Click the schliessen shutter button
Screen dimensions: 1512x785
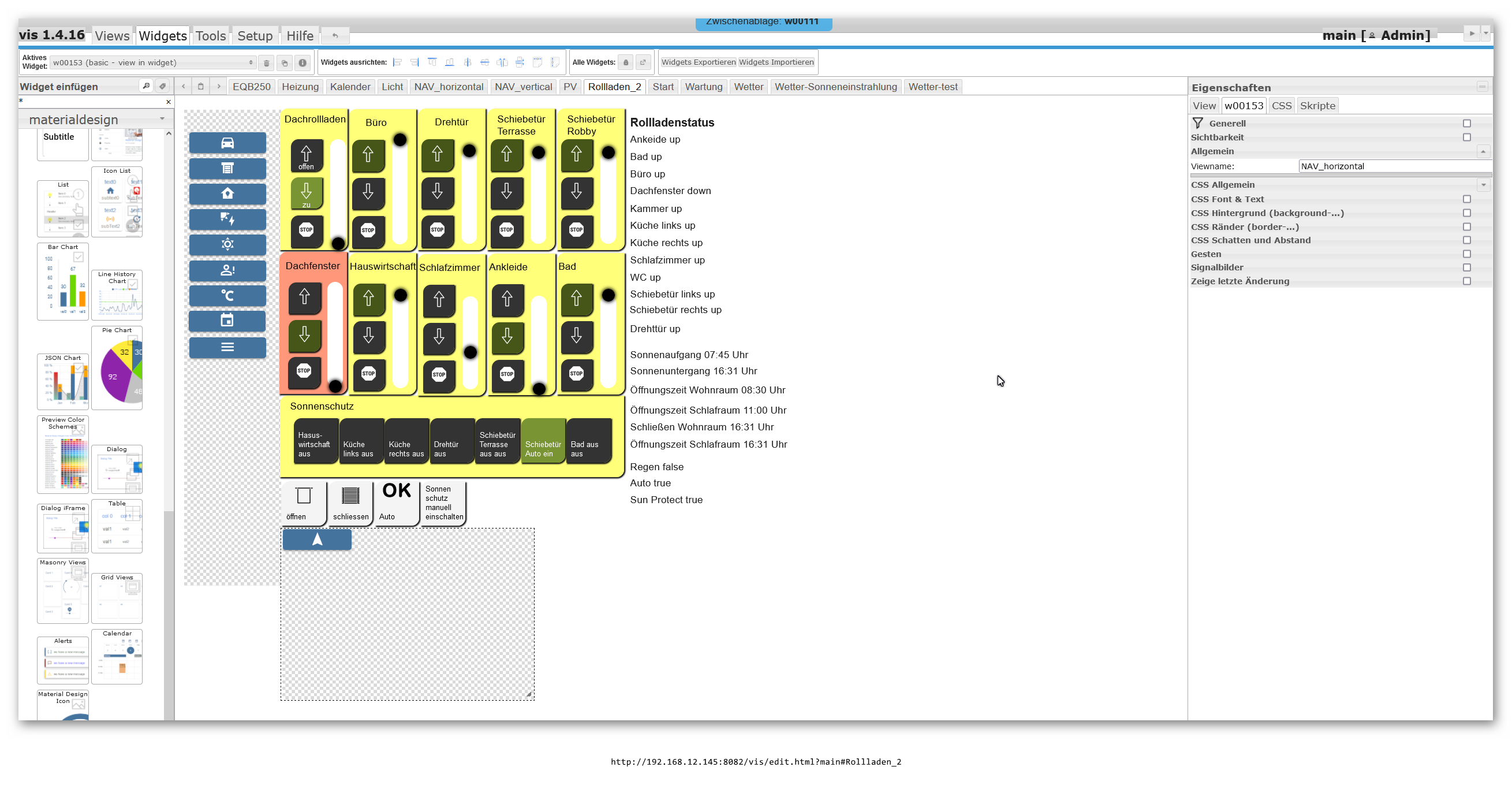click(x=350, y=503)
